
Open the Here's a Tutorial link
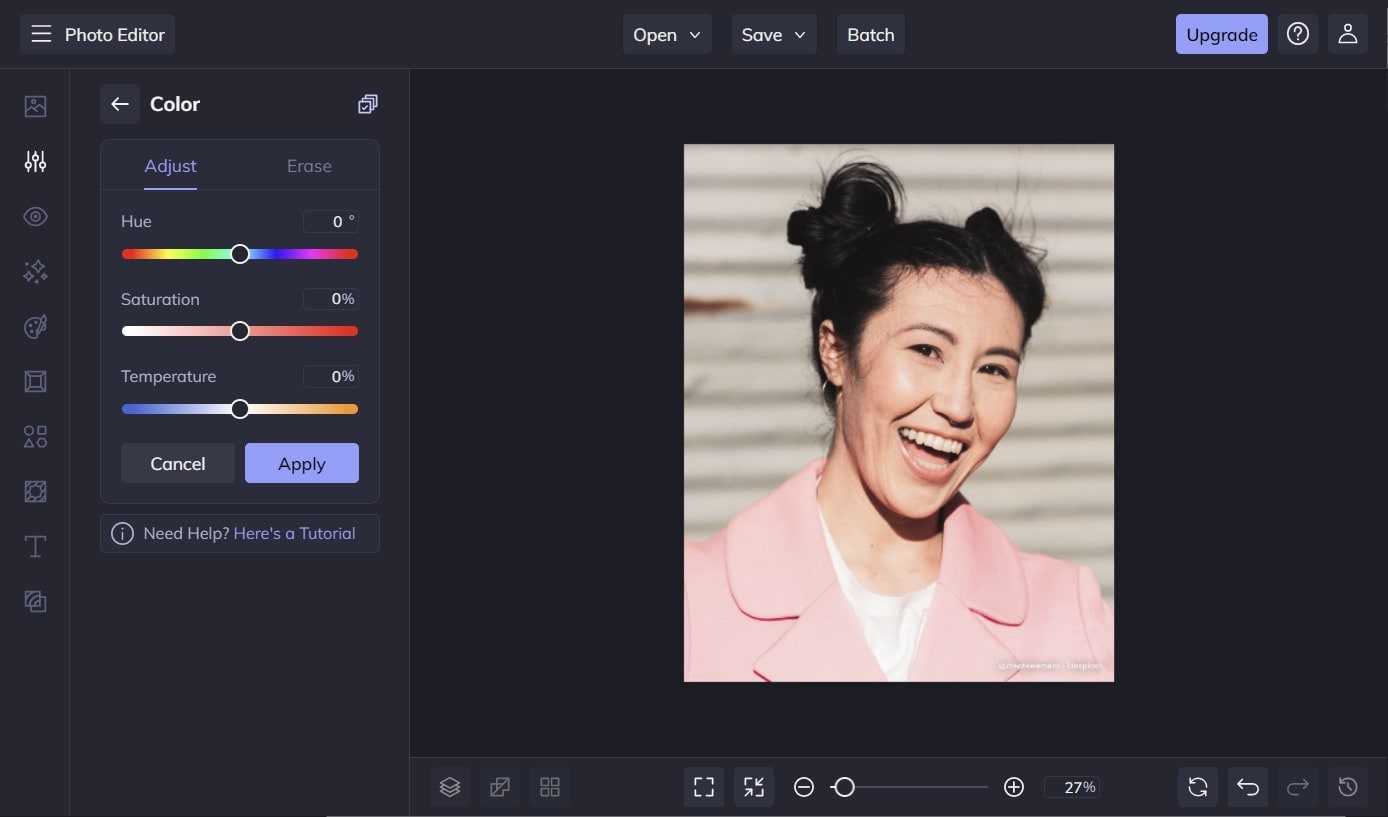point(294,533)
